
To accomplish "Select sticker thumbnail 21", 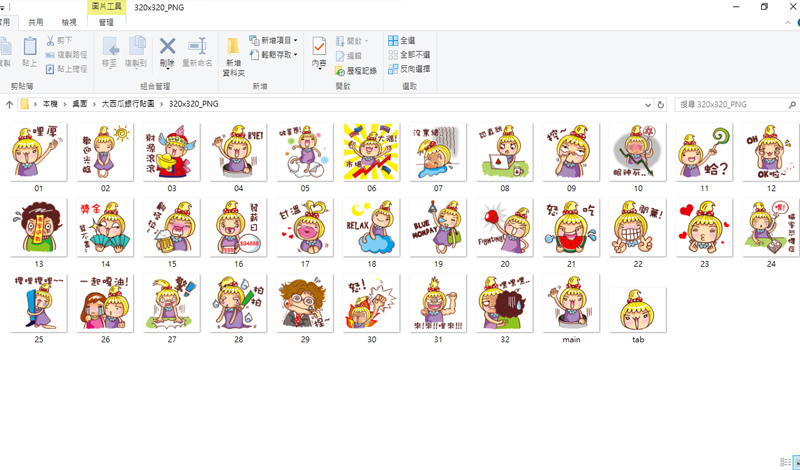I will pyautogui.click(x=571, y=228).
